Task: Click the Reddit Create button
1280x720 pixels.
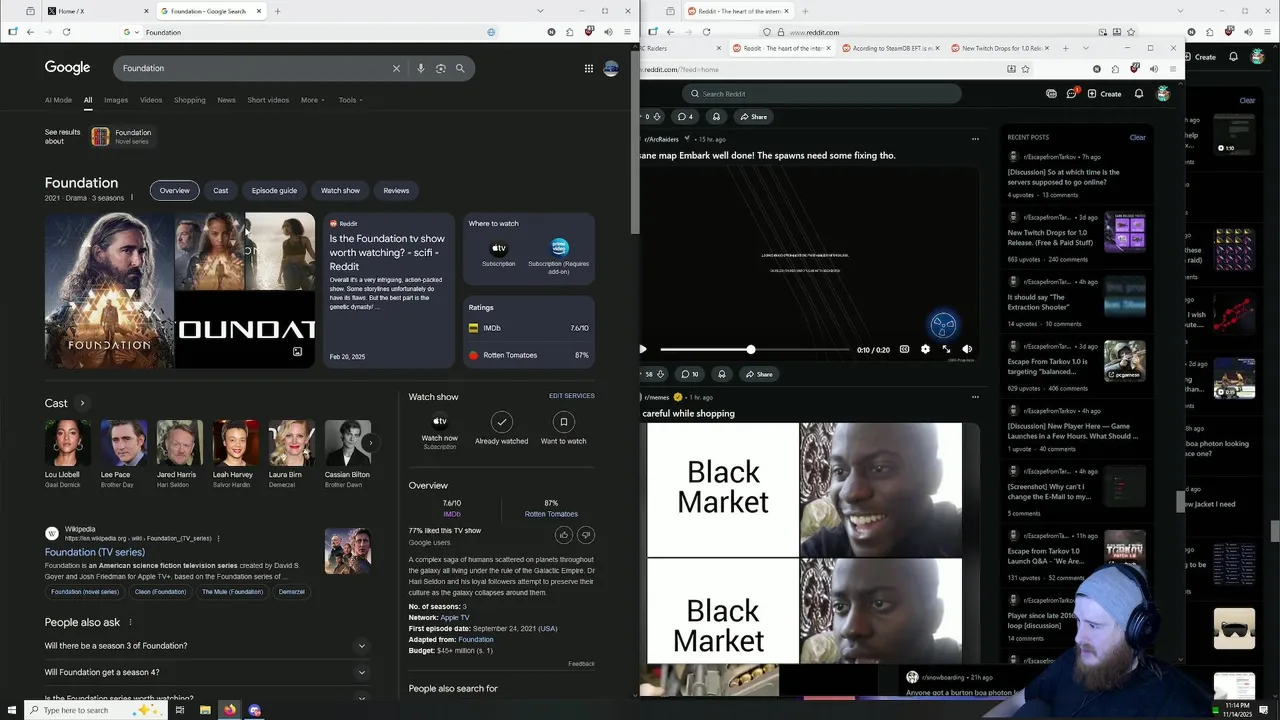Action: point(1104,94)
